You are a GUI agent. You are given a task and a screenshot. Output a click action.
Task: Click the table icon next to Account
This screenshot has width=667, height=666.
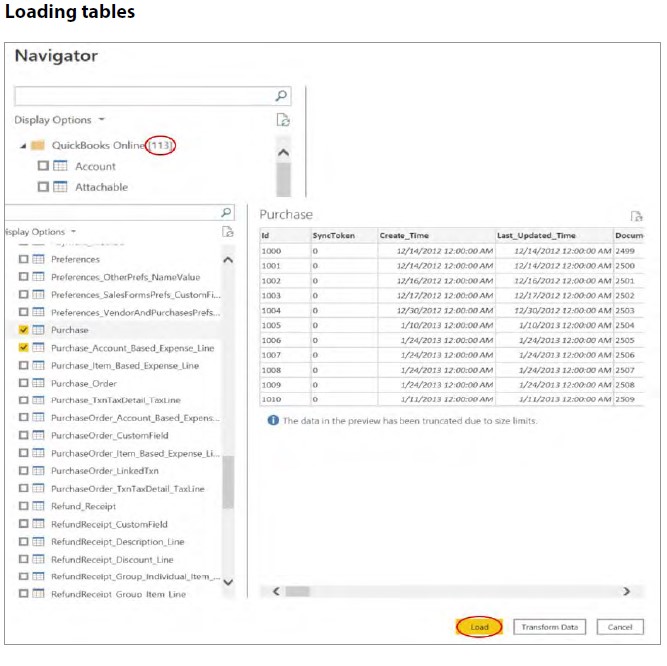[60, 167]
